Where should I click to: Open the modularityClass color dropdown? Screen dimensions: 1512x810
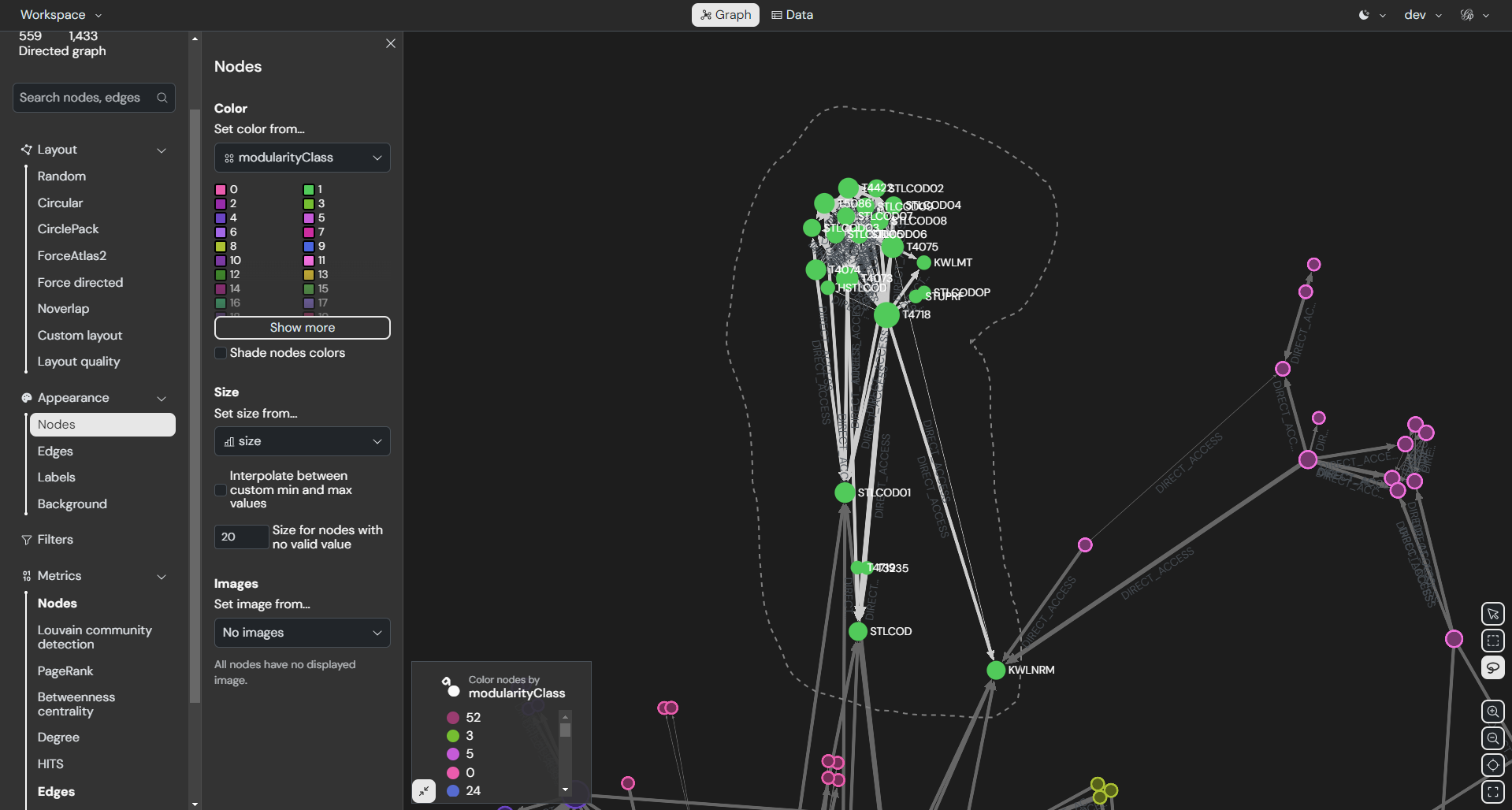(303, 158)
